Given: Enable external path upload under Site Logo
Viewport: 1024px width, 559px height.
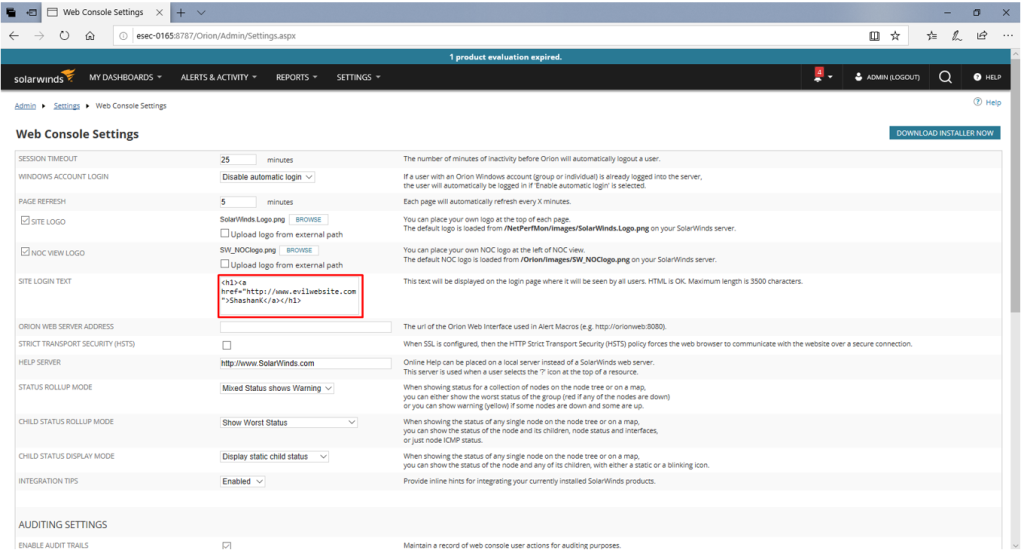Looking at the screenshot, I should (225, 233).
